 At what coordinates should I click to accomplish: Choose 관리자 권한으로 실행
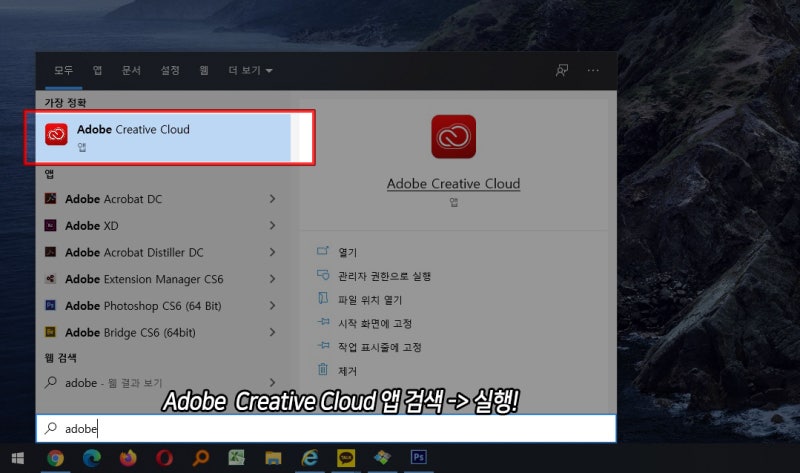384,276
